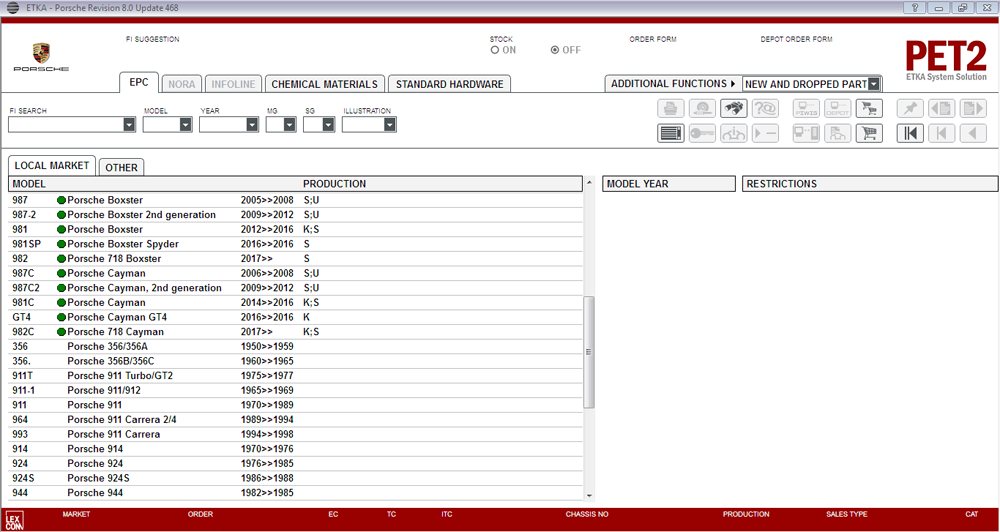
Task: Click the Restrictions column header
Action: (x=870, y=184)
